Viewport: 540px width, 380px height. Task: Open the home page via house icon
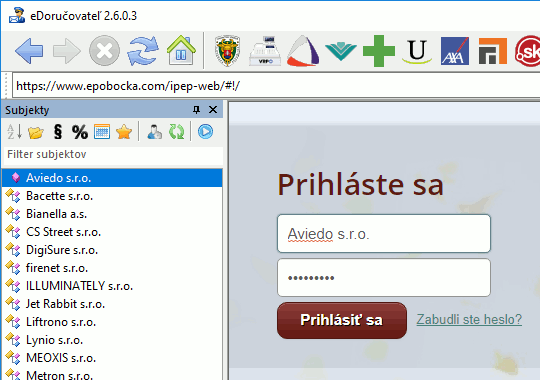point(181,50)
